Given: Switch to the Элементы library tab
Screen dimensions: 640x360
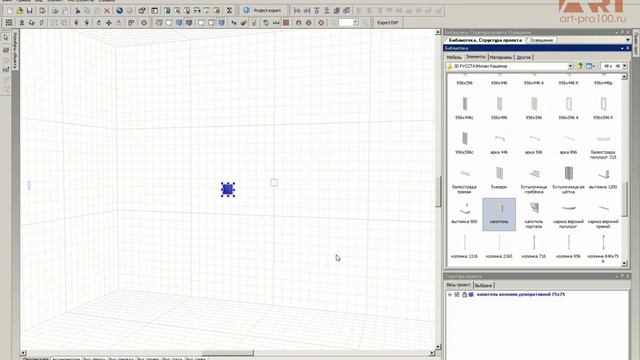Looking at the screenshot, I should [476, 57].
